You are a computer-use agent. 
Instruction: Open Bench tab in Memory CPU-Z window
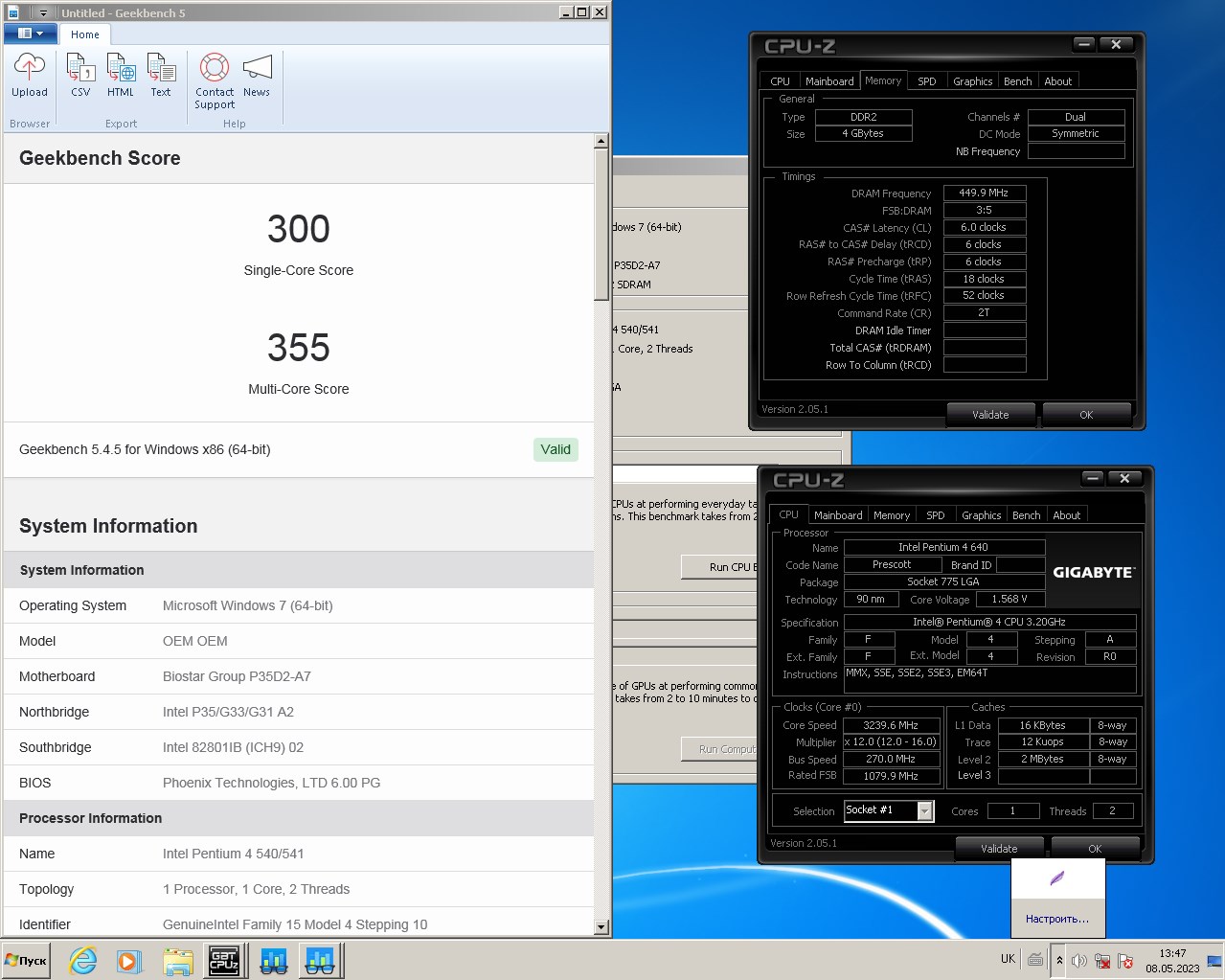pos(1018,81)
